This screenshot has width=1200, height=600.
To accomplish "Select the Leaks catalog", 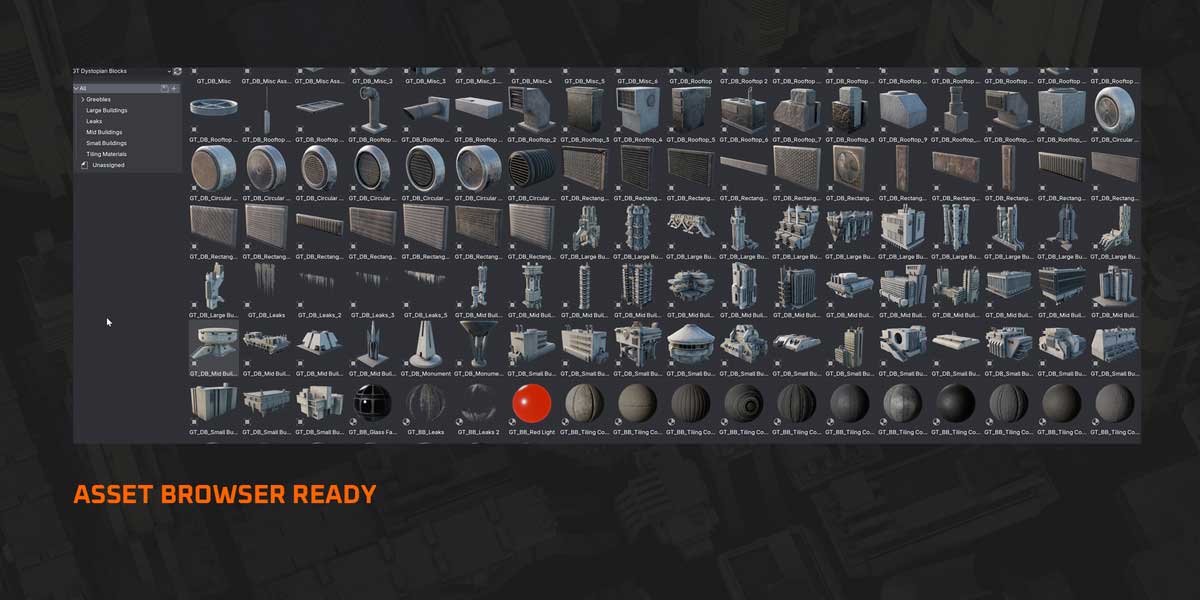I will tap(94, 121).
